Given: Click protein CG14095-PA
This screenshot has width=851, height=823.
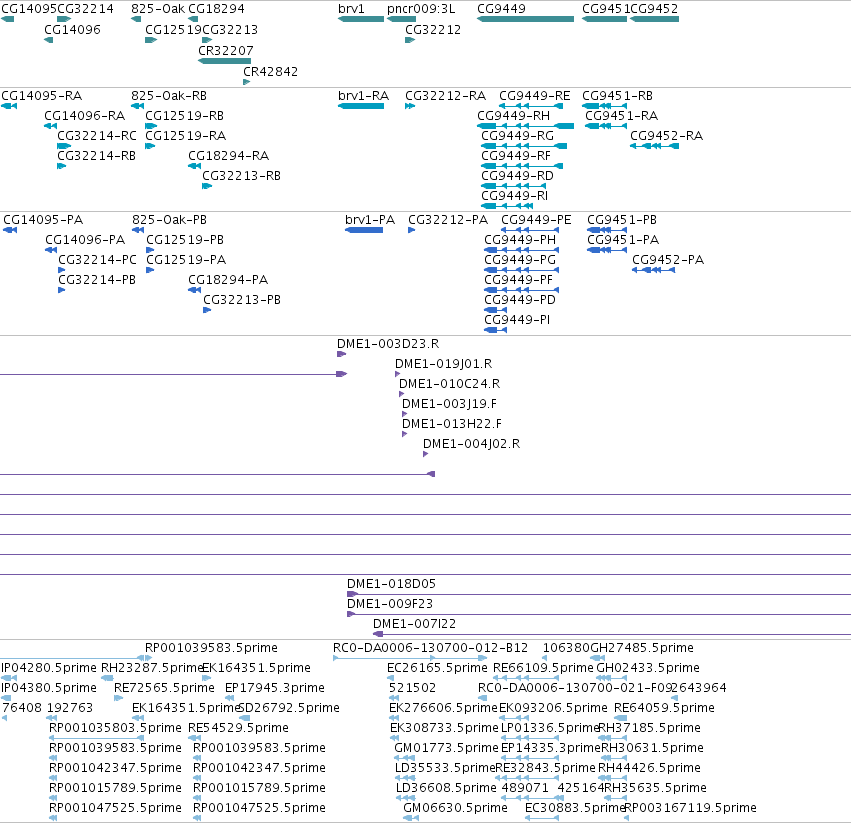Looking at the screenshot, I should click(x=43, y=220).
